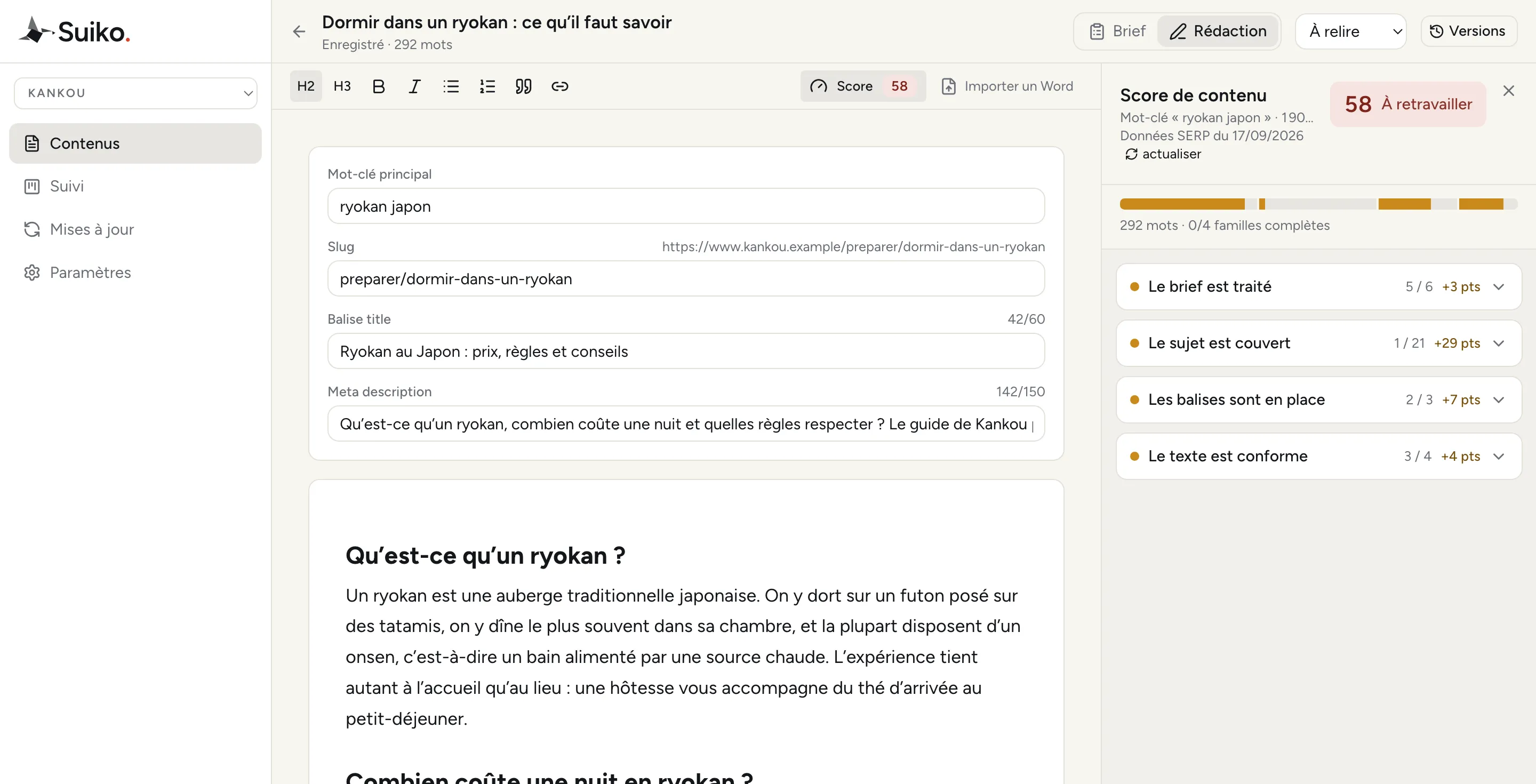Click the Suiko logo
The image size is (1536, 784).
coord(75,31)
